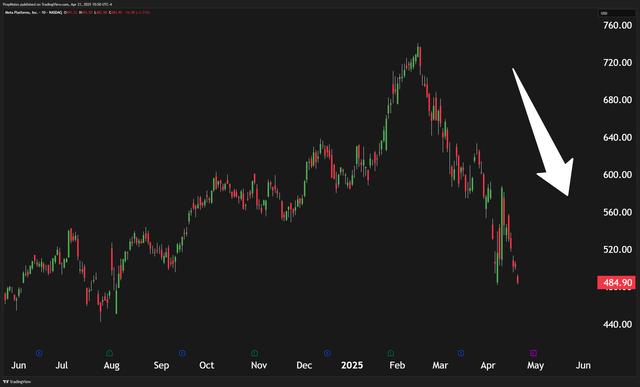640x387 pixels.
Task: Click the 'Oct' time axis label
Action: (x=207, y=365)
